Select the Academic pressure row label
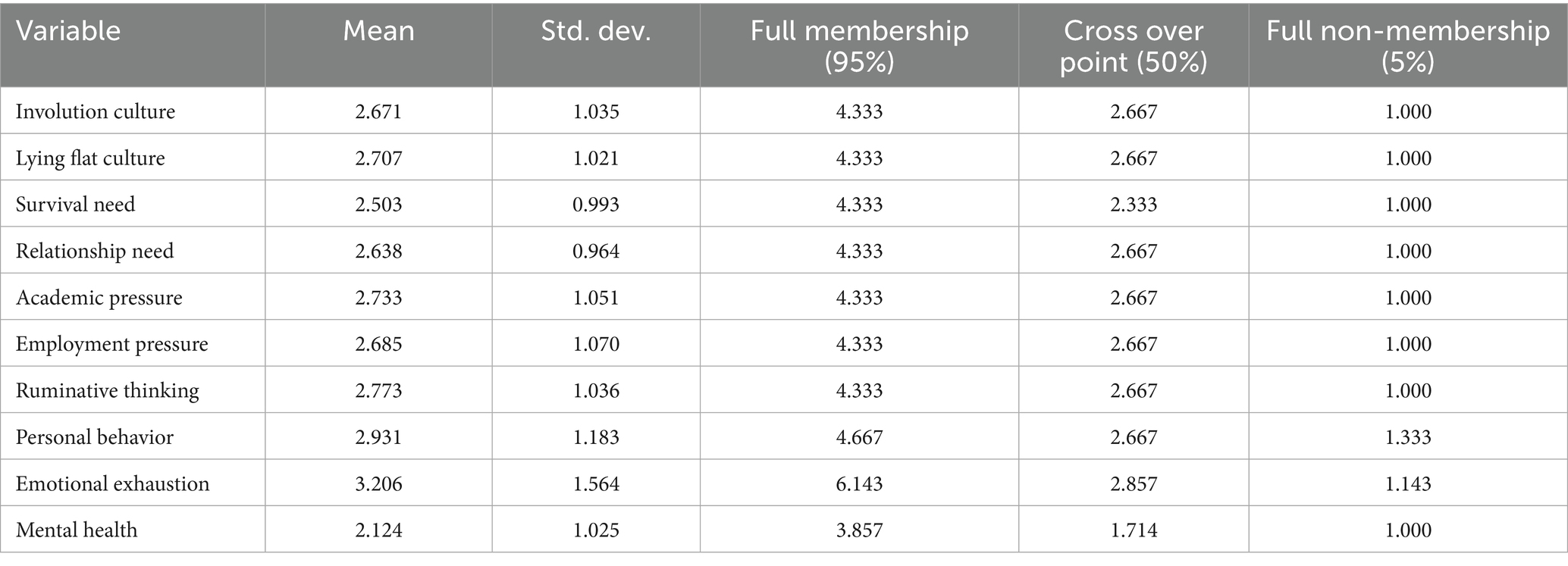 [99, 298]
